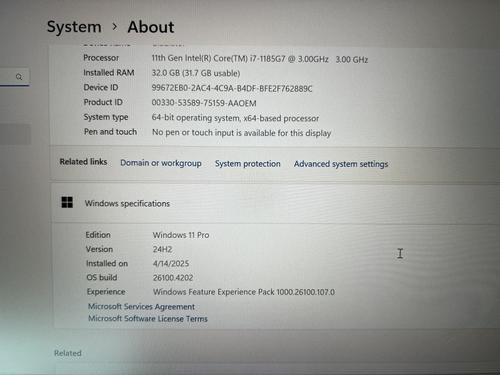Open Domain or workgroup link
This screenshot has height=375, width=500.
click(x=161, y=163)
